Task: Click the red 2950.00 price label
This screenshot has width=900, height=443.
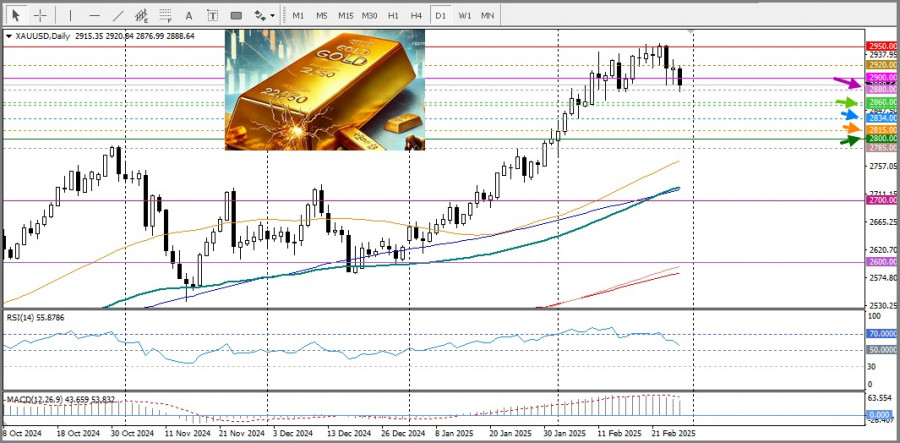Action: click(881, 46)
